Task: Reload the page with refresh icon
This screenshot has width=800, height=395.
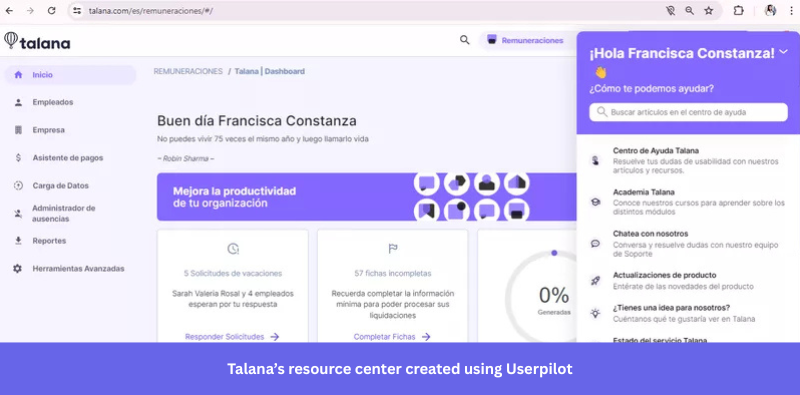Action: (x=52, y=11)
